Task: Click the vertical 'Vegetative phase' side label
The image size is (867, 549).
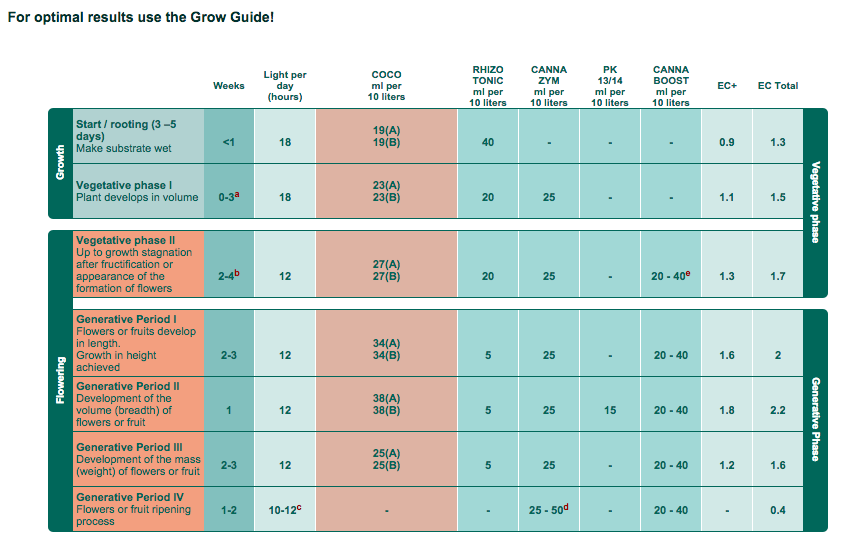Action: pyautogui.click(x=815, y=202)
